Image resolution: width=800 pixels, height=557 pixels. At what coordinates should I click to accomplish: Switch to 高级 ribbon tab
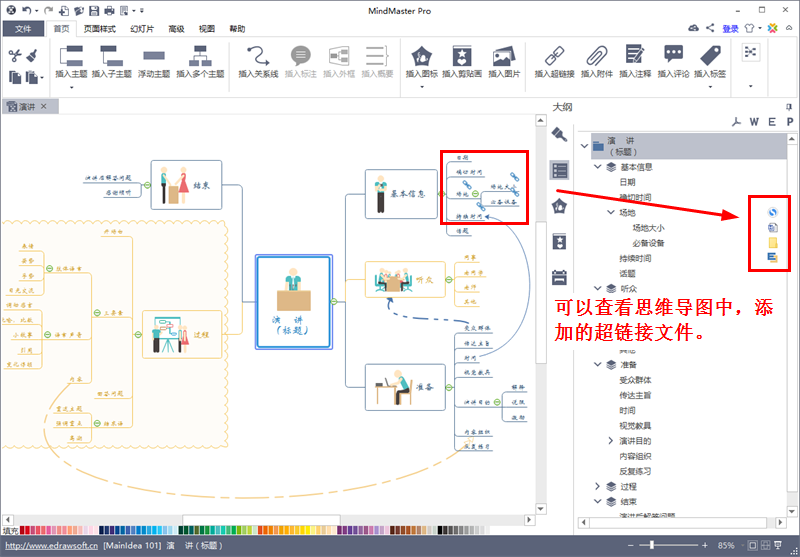coord(177,29)
